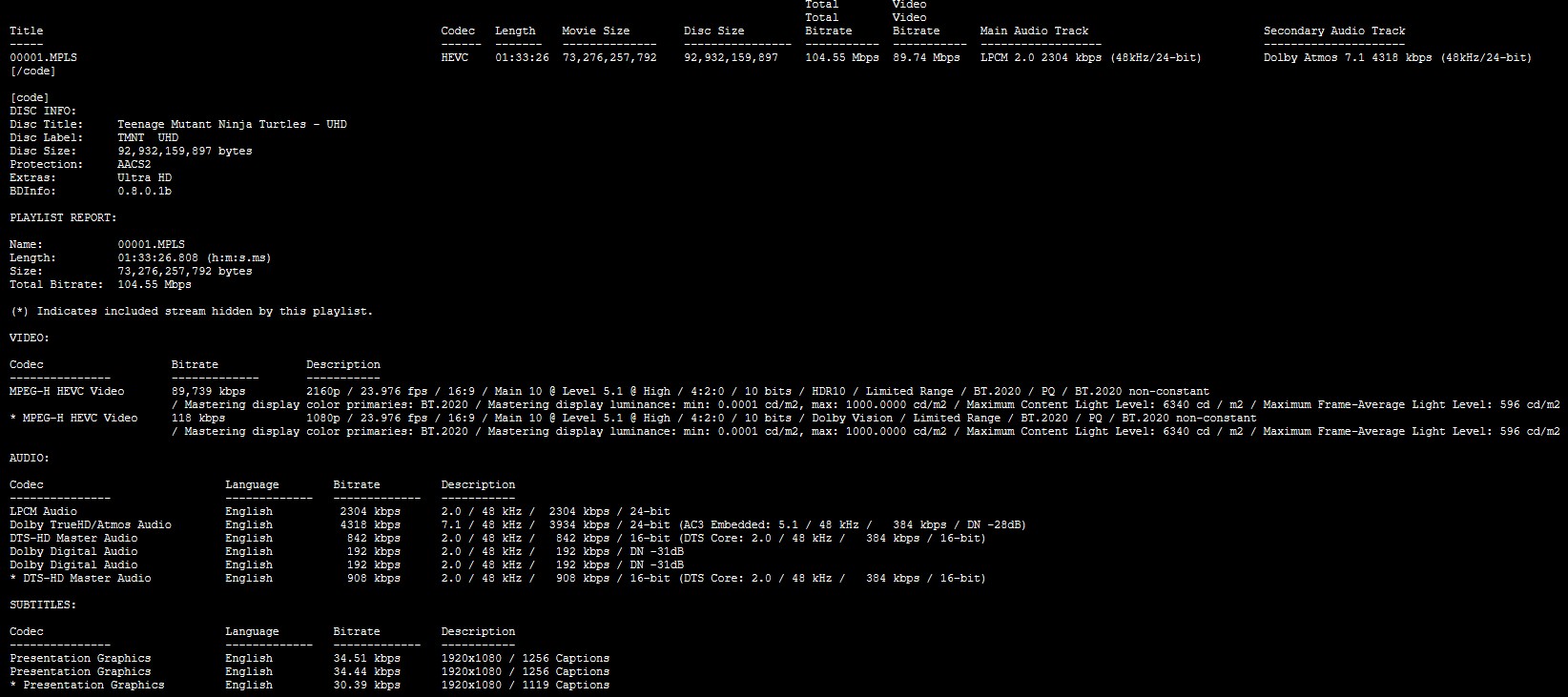Viewport: 1568px width, 697px height.
Task: Click the 01:33:26 length value
Action: click(x=521, y=57)
